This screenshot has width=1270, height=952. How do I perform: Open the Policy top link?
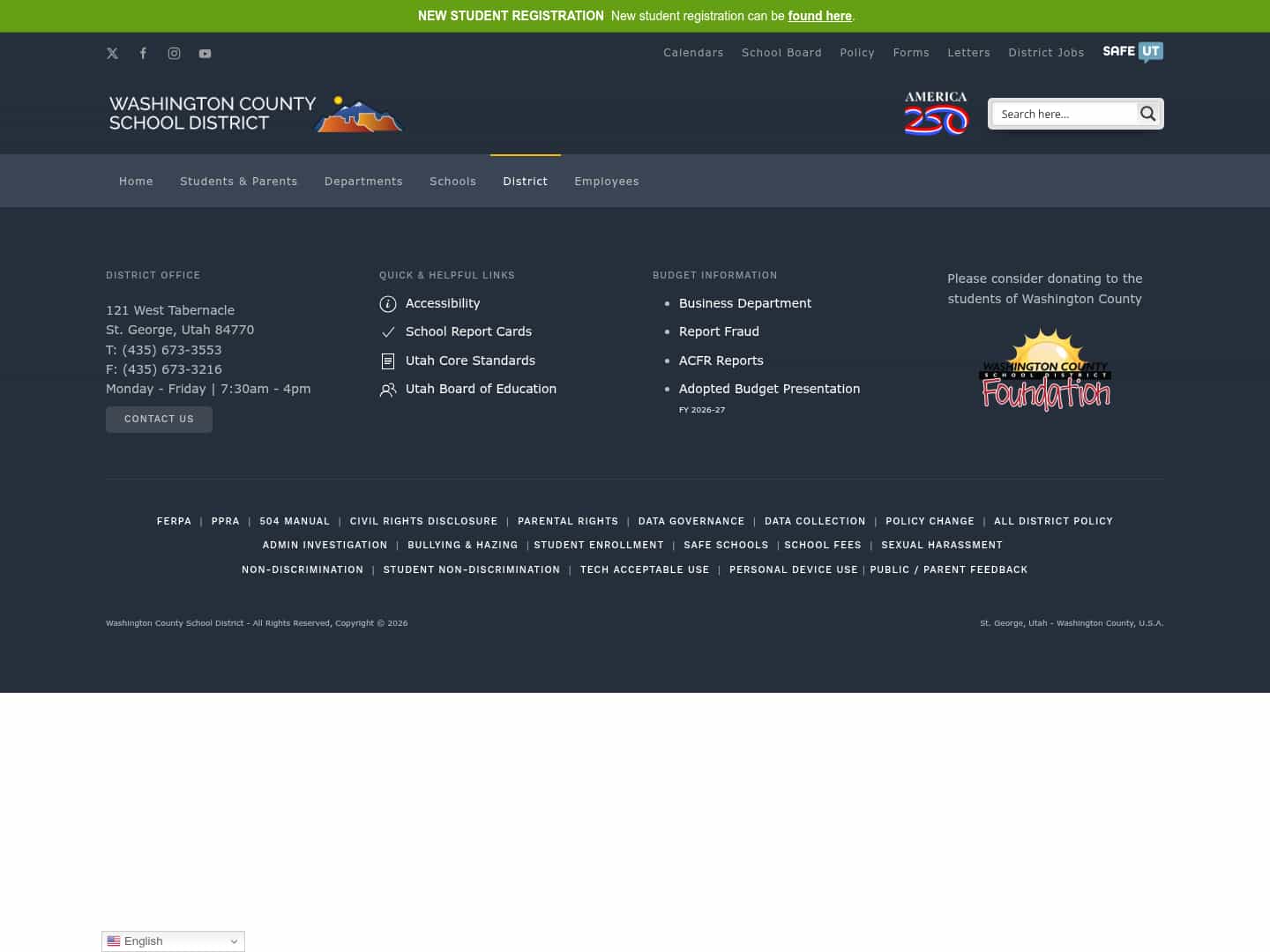857,53
